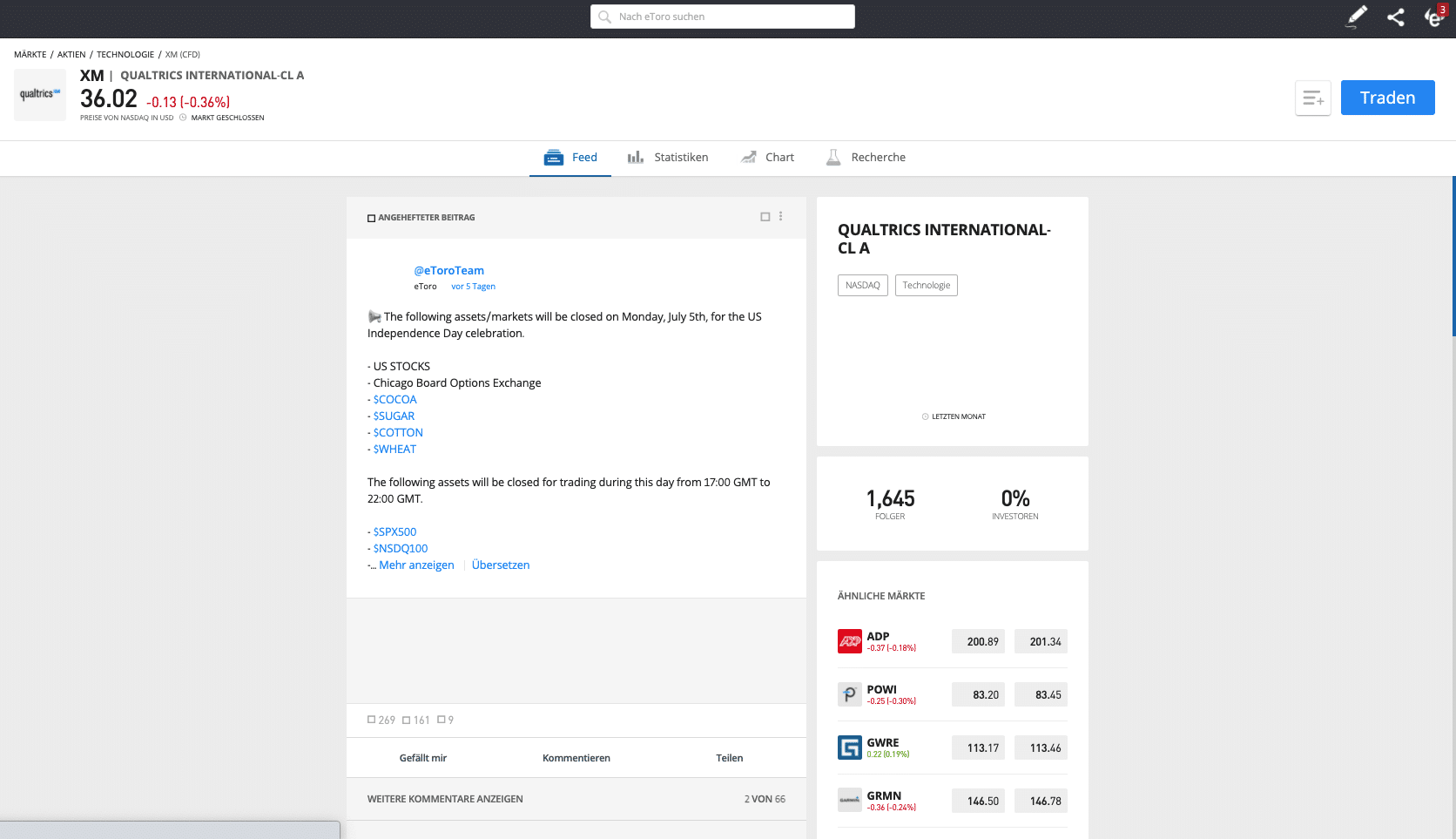The height and width of the screenshot is (839, 1456).
Task: Click Teilen button on post
Action: [x=730, y=758]
